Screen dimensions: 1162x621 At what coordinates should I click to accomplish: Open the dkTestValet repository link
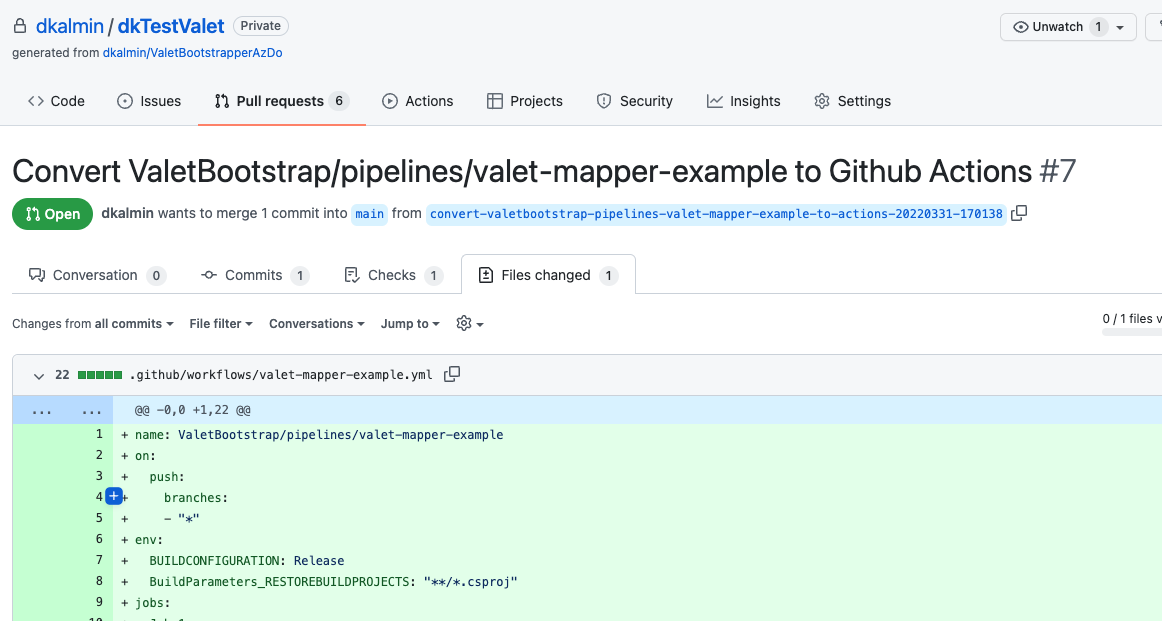coord(170,26)
